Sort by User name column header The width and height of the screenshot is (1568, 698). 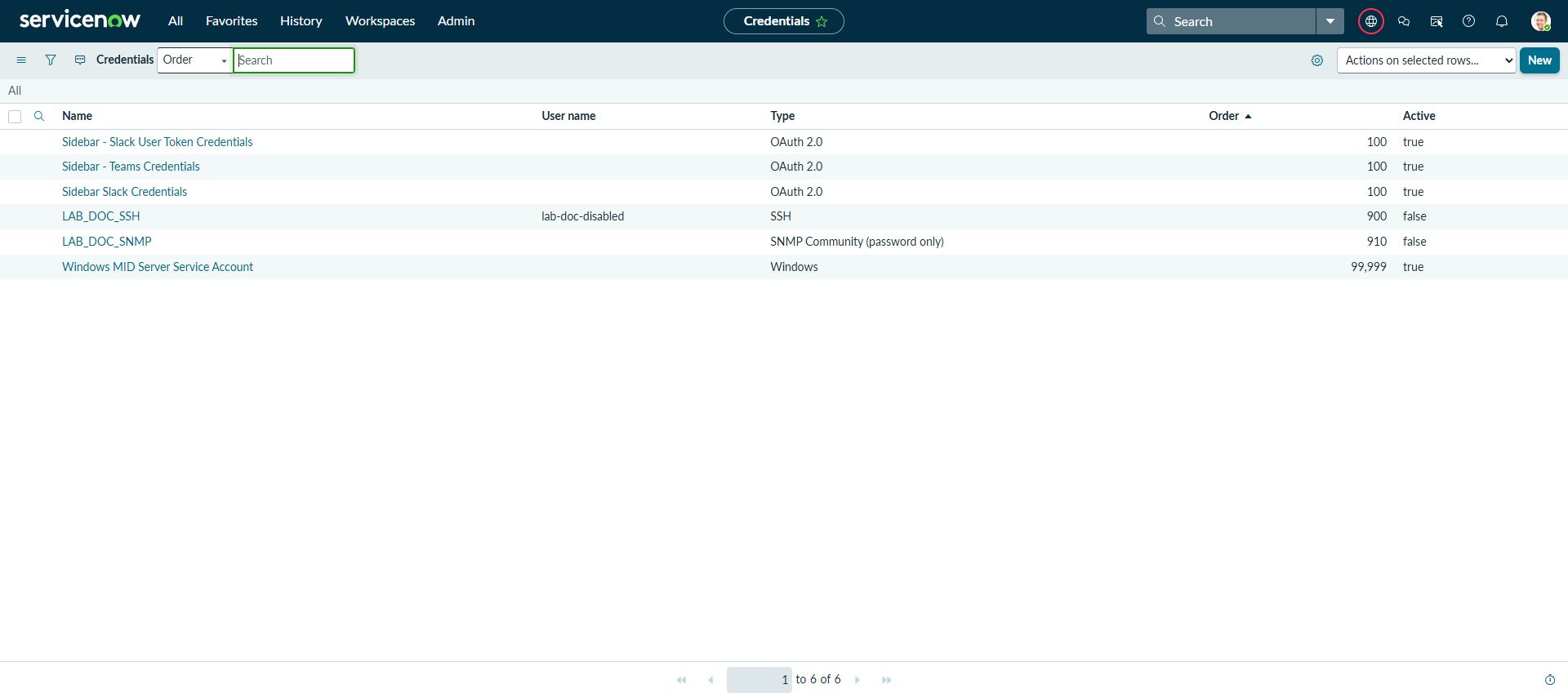click(568, 116)
